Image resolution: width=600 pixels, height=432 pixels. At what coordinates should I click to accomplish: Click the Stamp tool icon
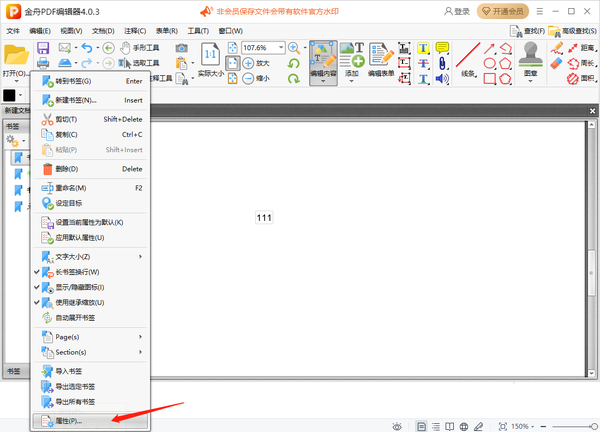[x=531, y=55]
